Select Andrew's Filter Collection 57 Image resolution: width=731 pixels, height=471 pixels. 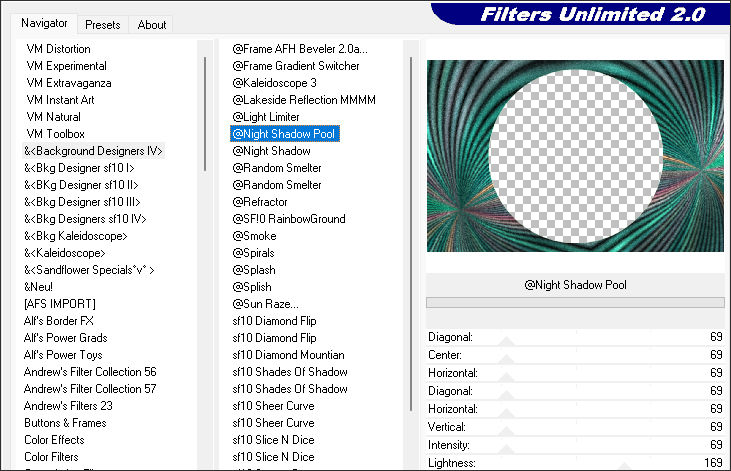90,389
